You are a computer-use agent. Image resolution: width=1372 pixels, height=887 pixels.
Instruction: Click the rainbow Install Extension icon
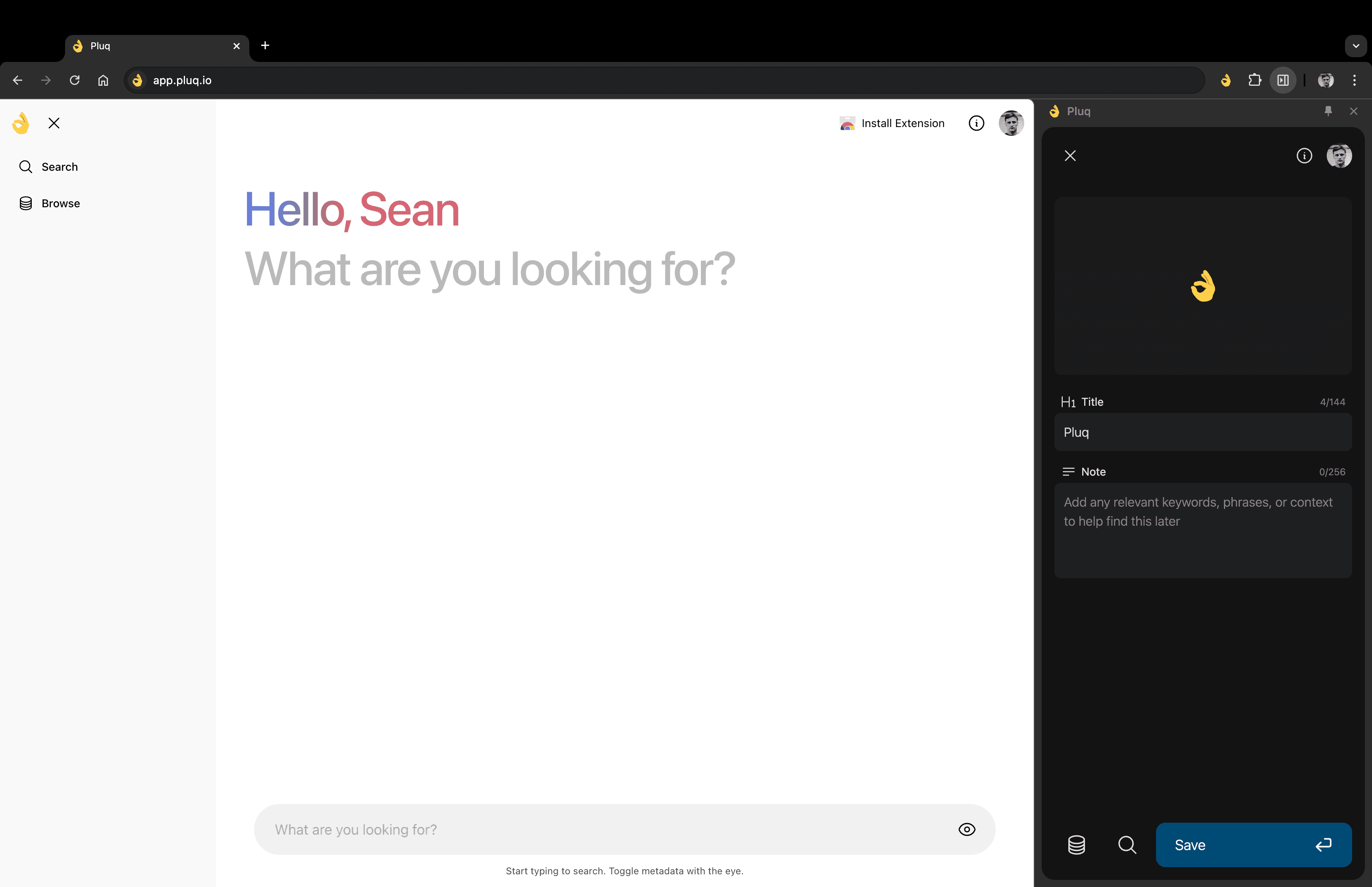tap(847, 123)
